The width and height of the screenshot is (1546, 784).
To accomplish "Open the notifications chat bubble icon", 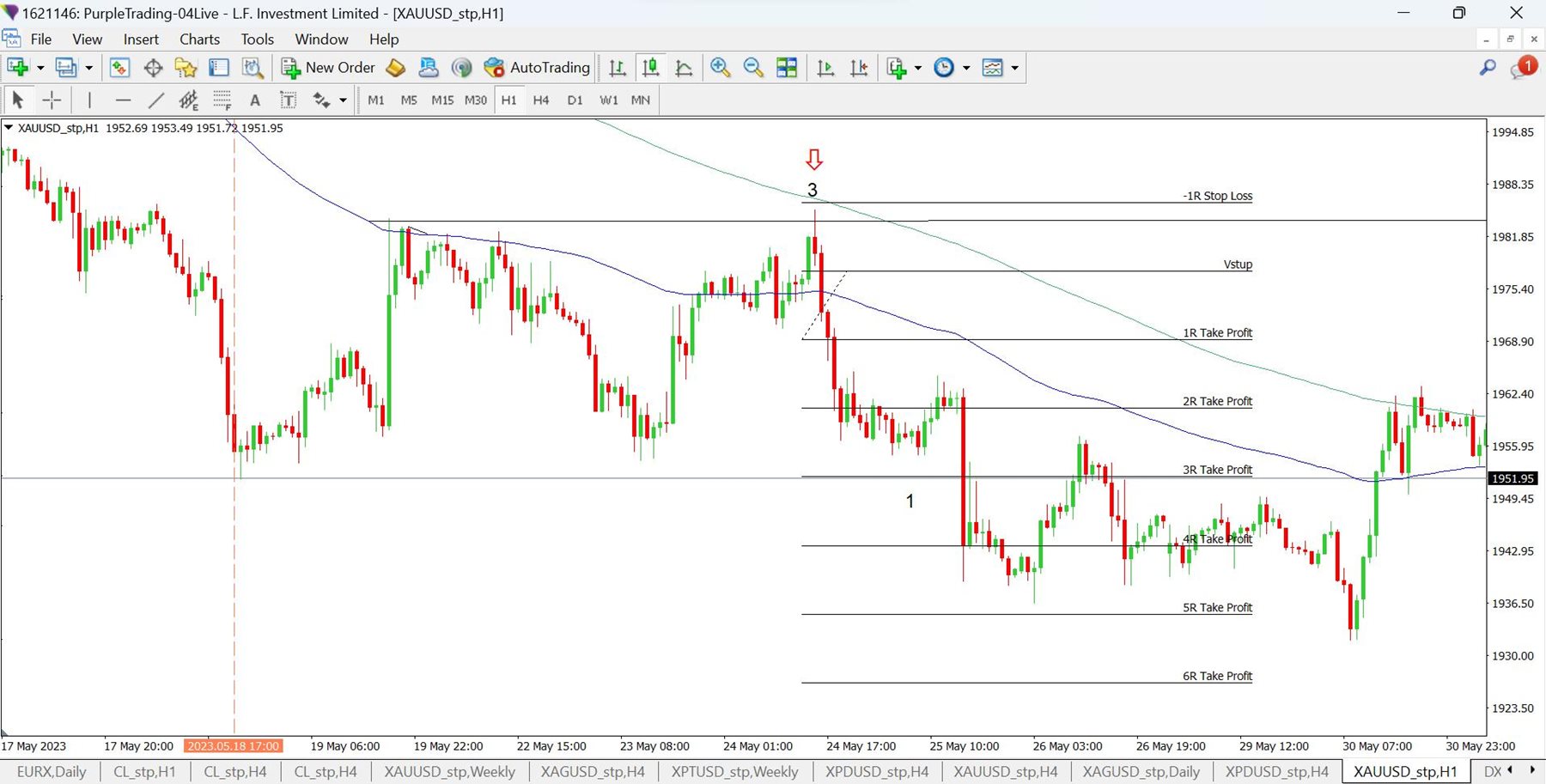I will coord(1524,67).
